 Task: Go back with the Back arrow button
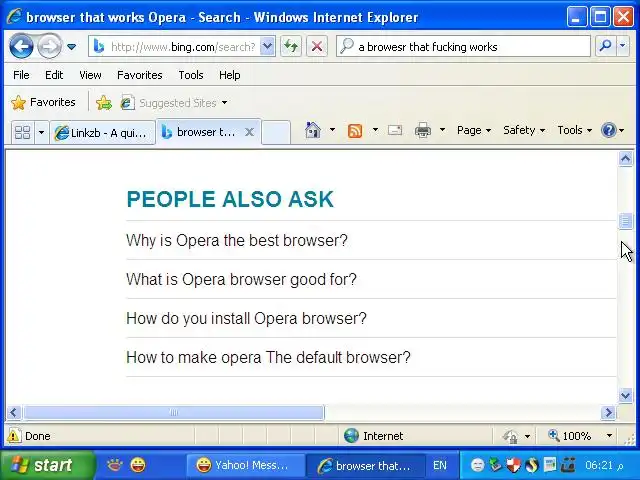tap(21, 47)
